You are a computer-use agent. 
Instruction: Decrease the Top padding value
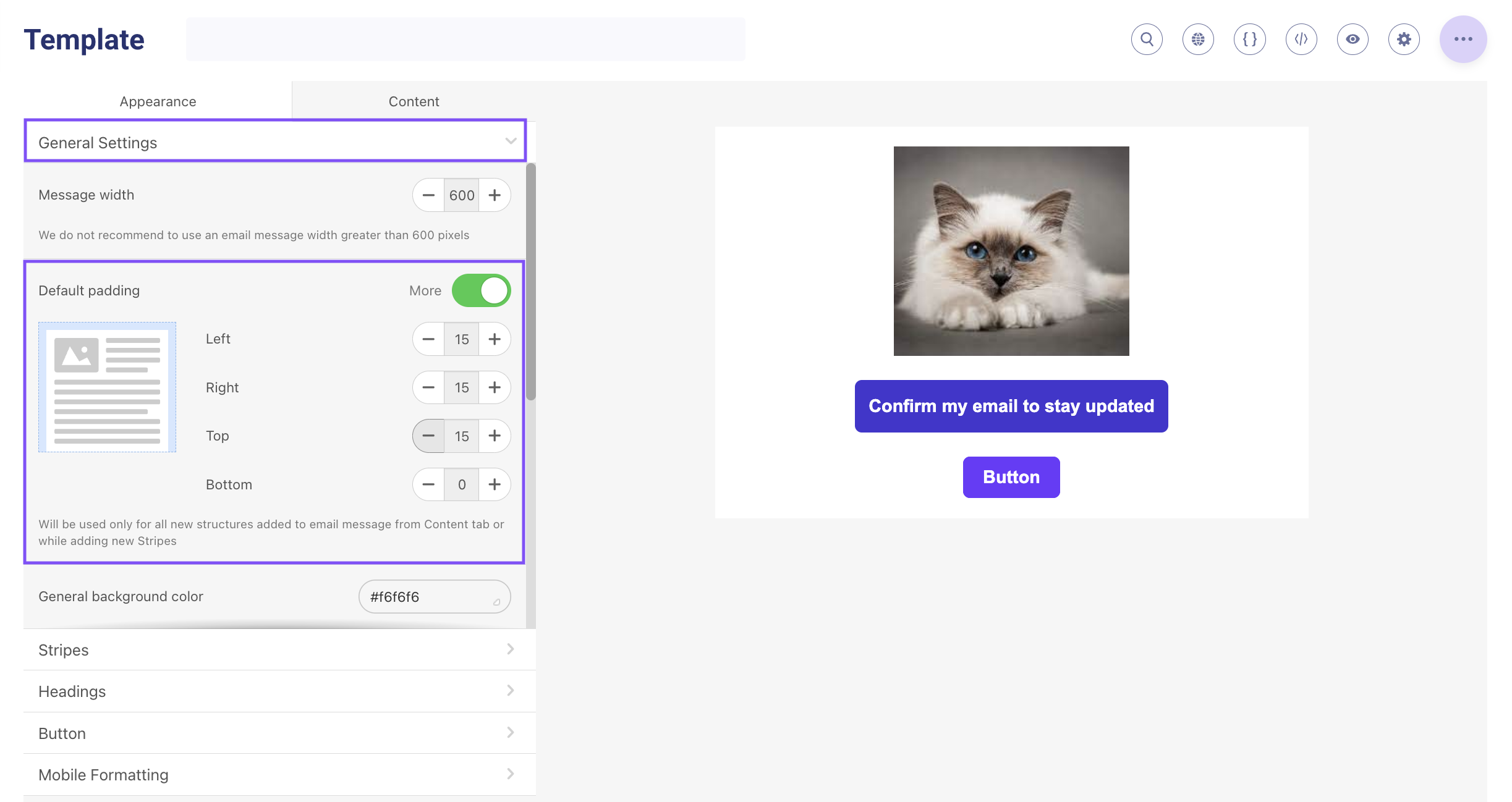(x=429, y=435)
